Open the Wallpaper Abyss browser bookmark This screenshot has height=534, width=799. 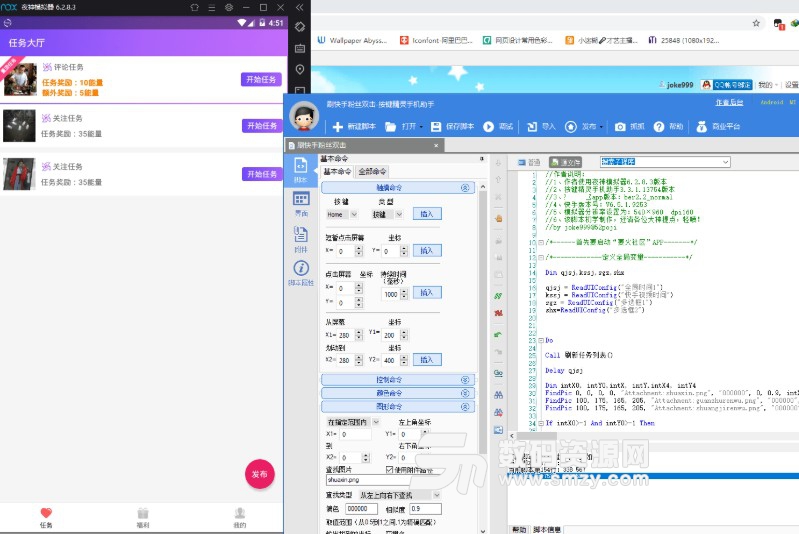[x=353, y=40]
